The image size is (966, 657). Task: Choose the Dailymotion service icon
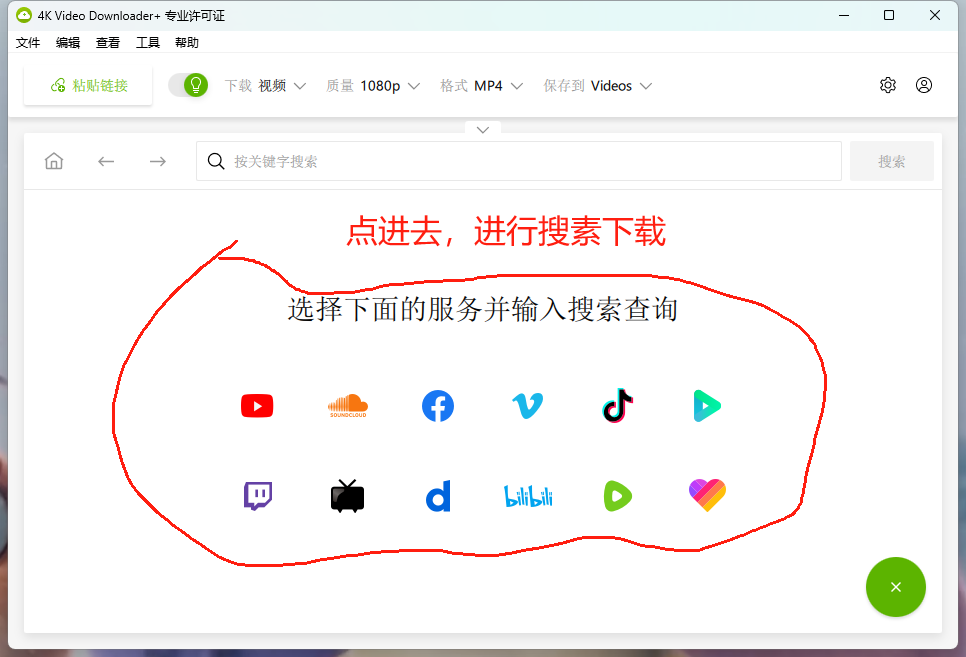(439, 496)
